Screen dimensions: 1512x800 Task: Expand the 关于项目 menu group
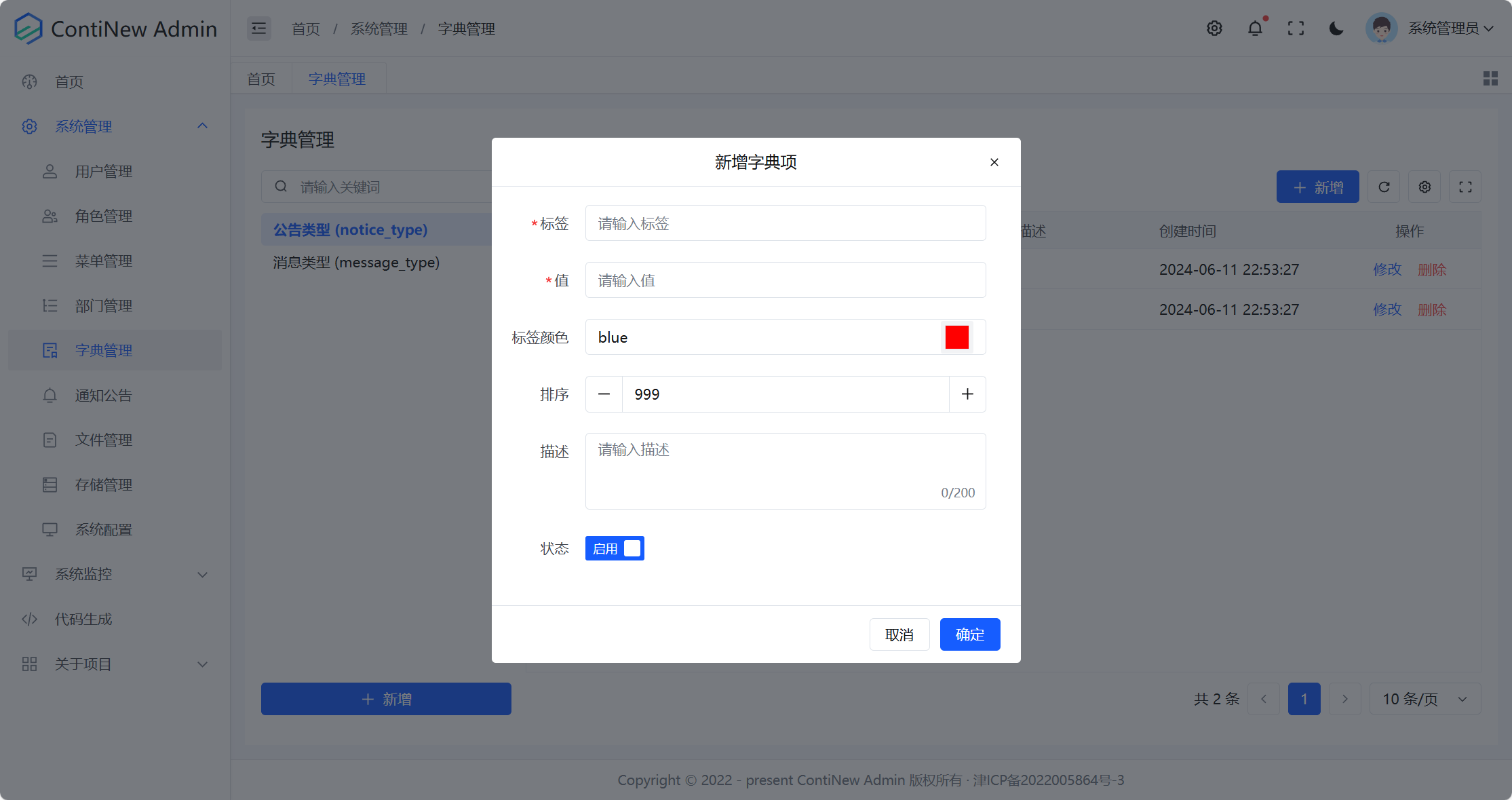(x=83, y=664)
